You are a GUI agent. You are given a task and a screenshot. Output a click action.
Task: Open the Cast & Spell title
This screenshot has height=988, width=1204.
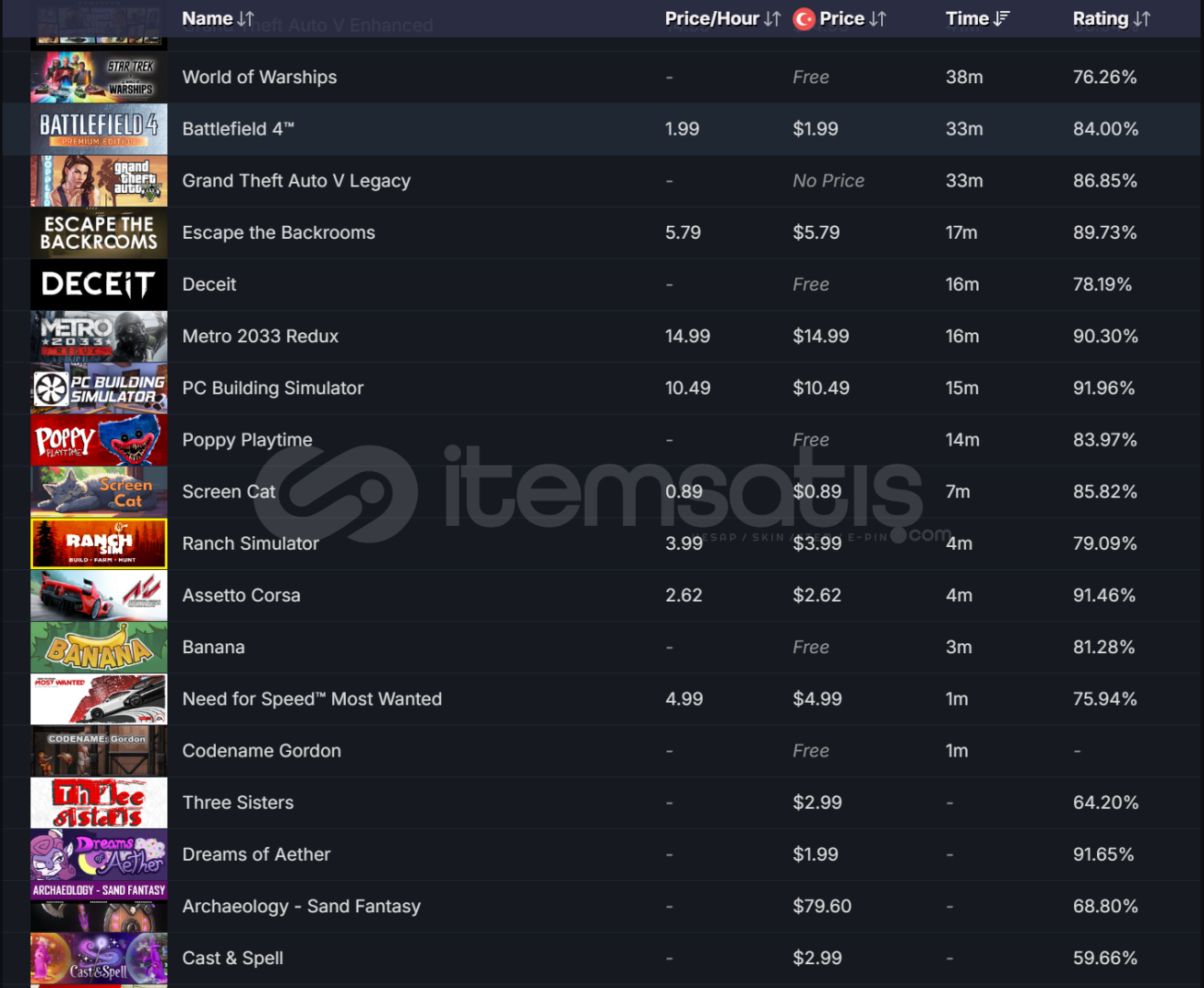click(232, 959)
